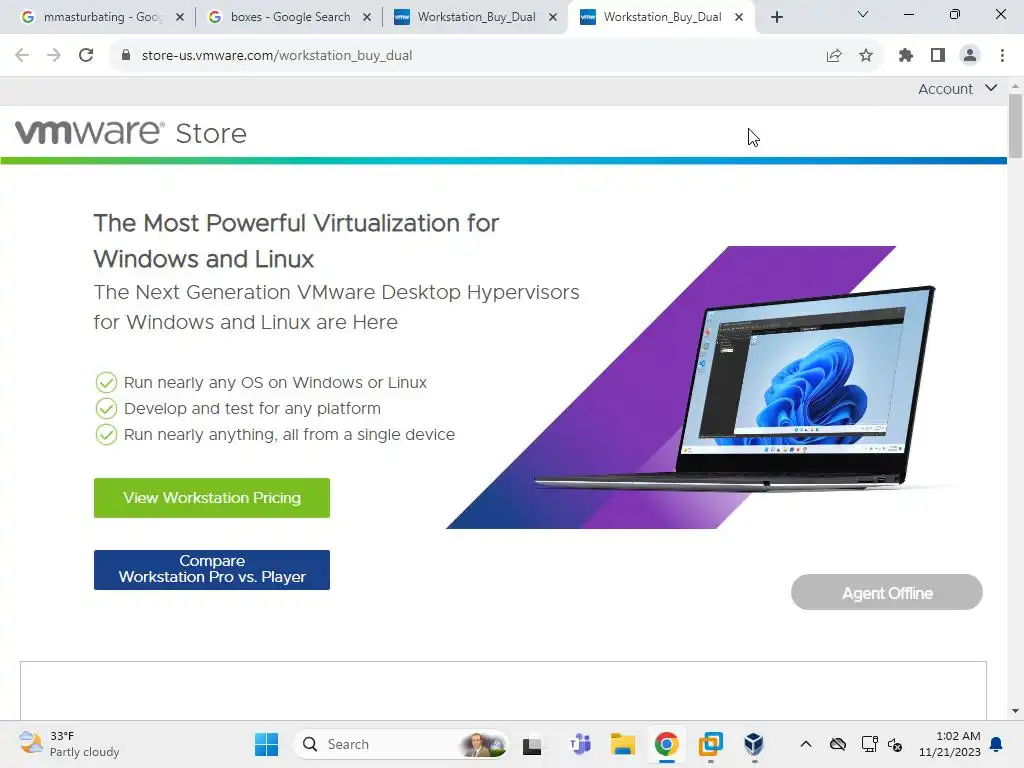Image resolution: width=1024 pixels, height=768 pixels.
Task: Toggle the Chrome side panel icon
Action: click(938, 56)
